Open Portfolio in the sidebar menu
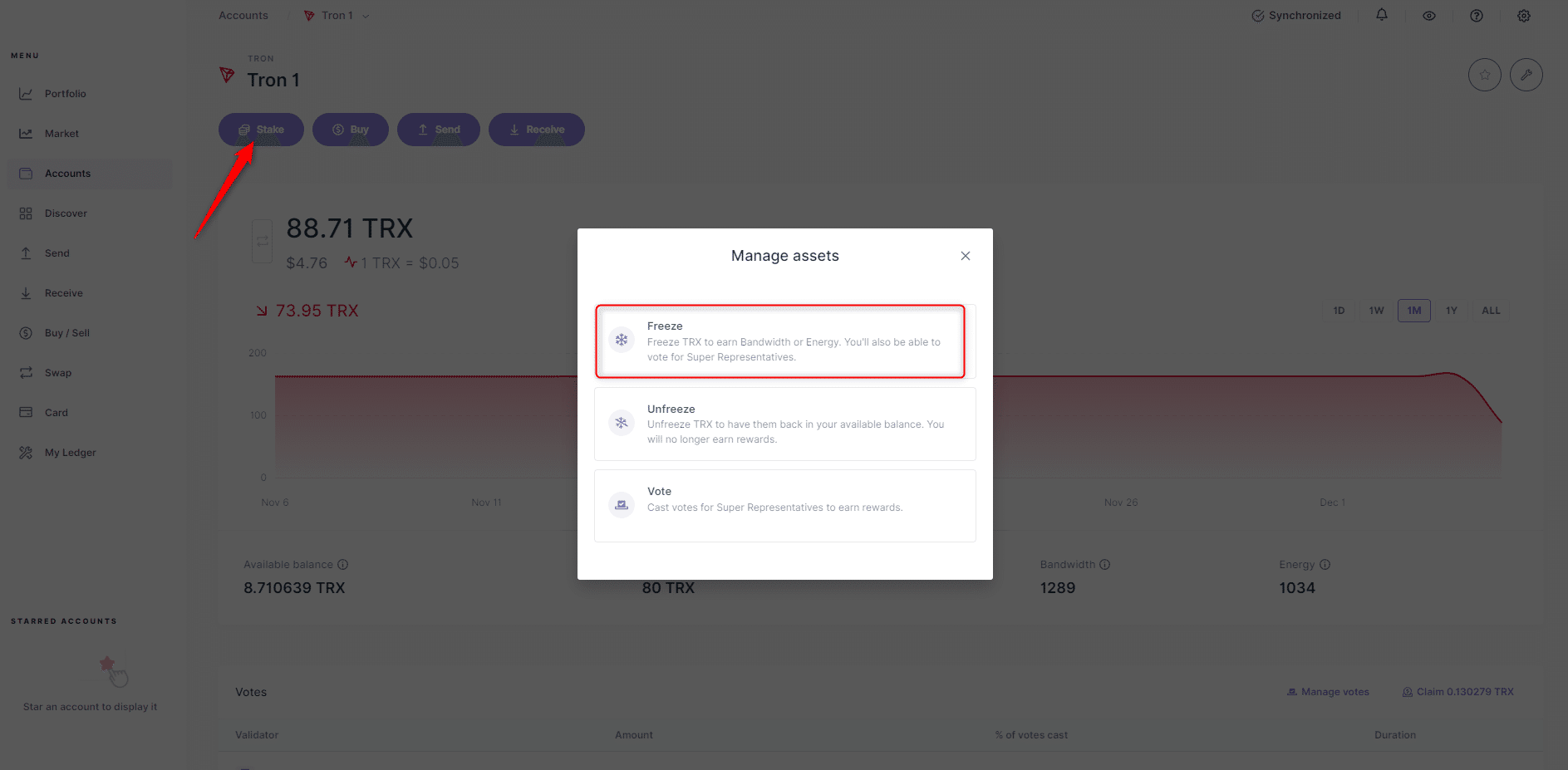Image resolution: width=1568 pixels, height=770 pixels. (65, 94)
